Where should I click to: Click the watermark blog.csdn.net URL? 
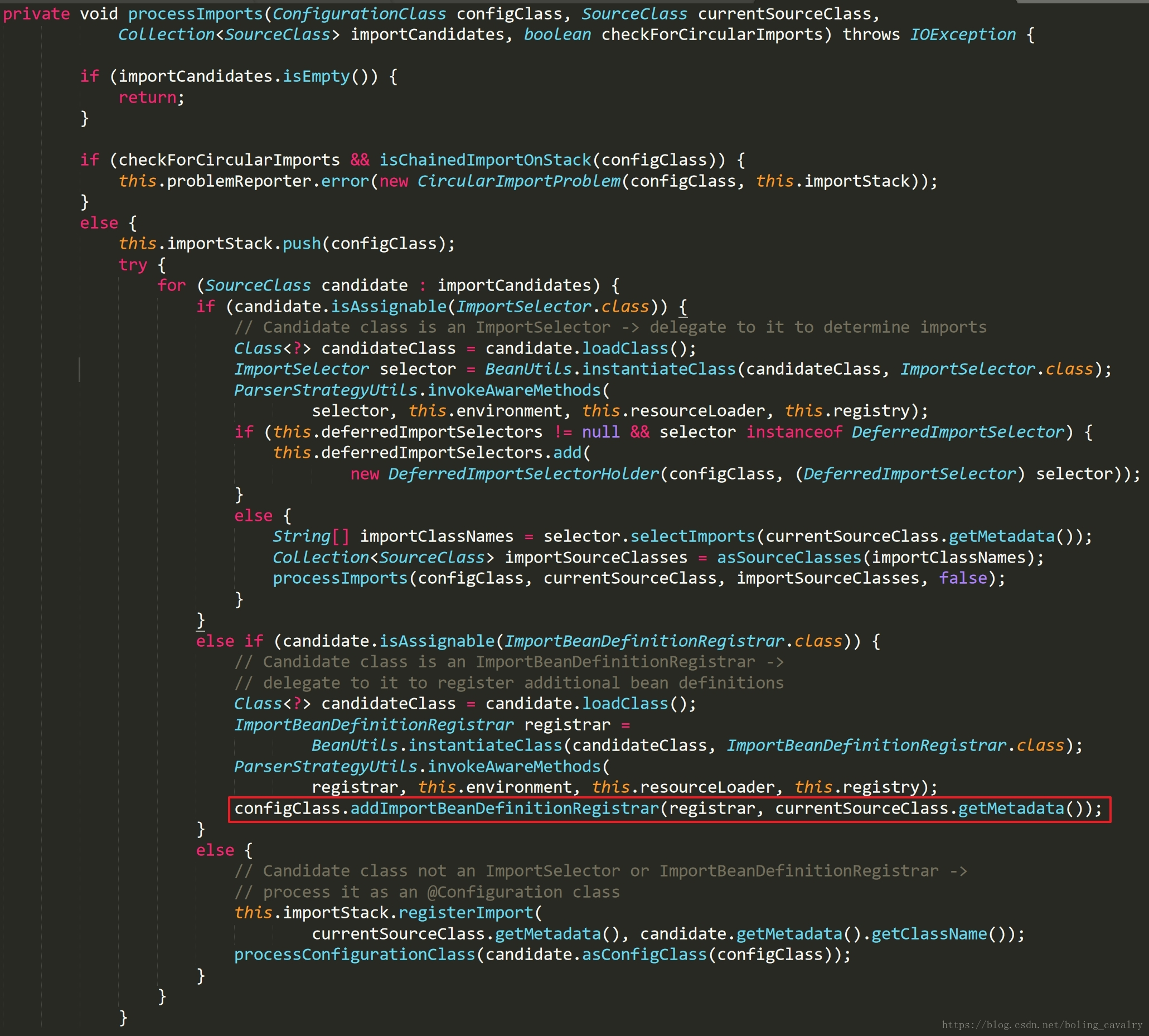tap(1041, 1025)
